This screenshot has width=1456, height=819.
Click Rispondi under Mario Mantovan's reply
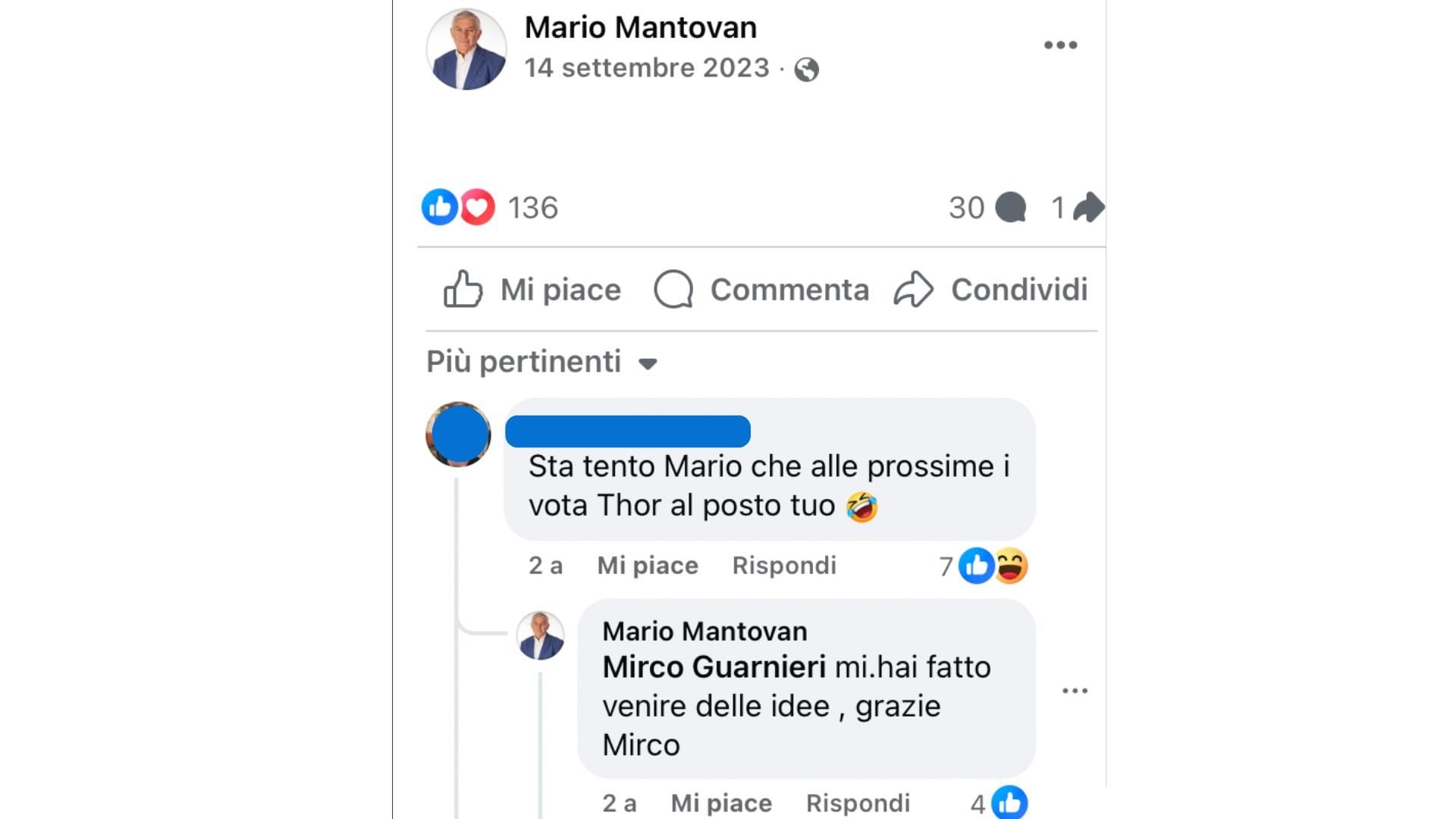[858, 803]
